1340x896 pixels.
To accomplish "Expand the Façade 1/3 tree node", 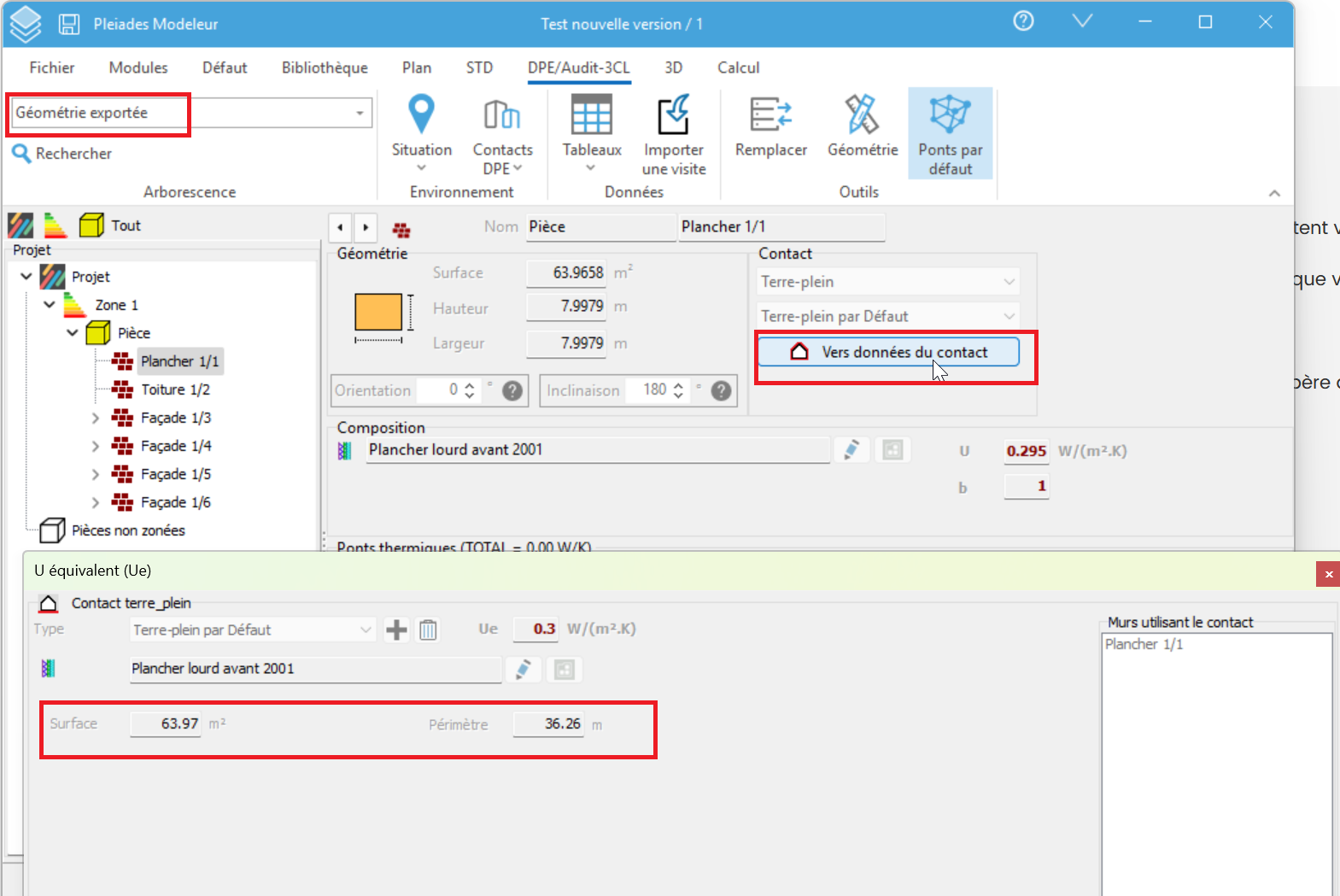I will (x=96, y=419).
